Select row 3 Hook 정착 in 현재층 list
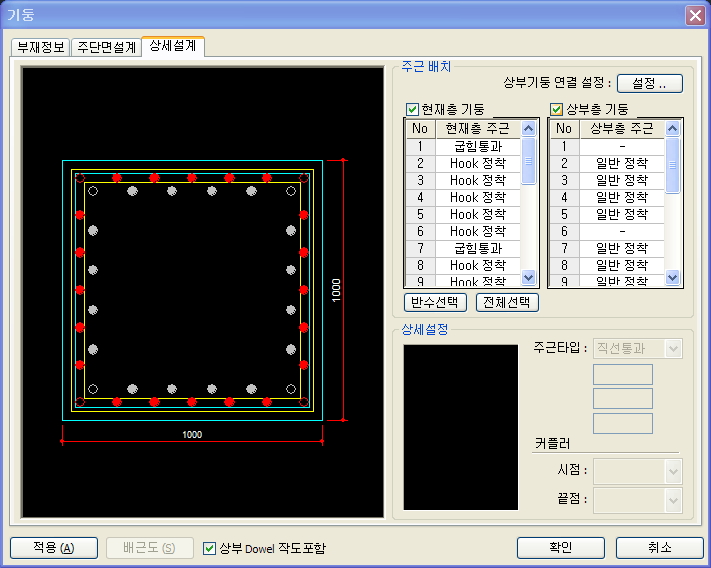This screenshot has height=568, width=711. tap(478, 180)
